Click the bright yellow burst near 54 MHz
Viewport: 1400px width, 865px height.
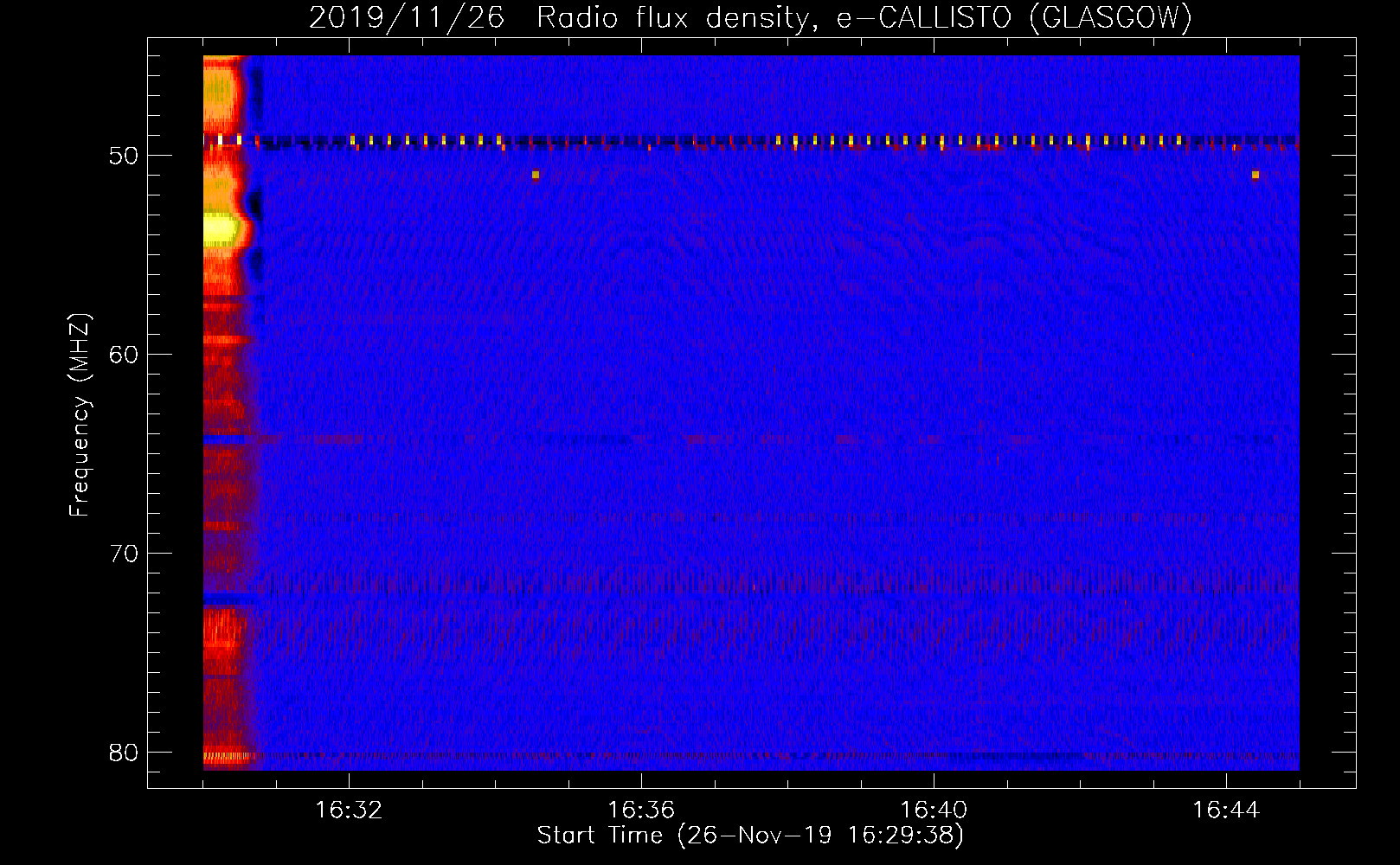(x=220, y=230)
